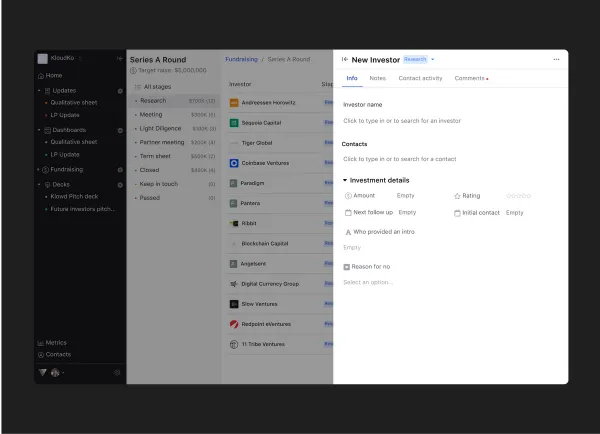Click the Investor name search field
This screenshot has width=600, height=434.
tap(402, 121)
